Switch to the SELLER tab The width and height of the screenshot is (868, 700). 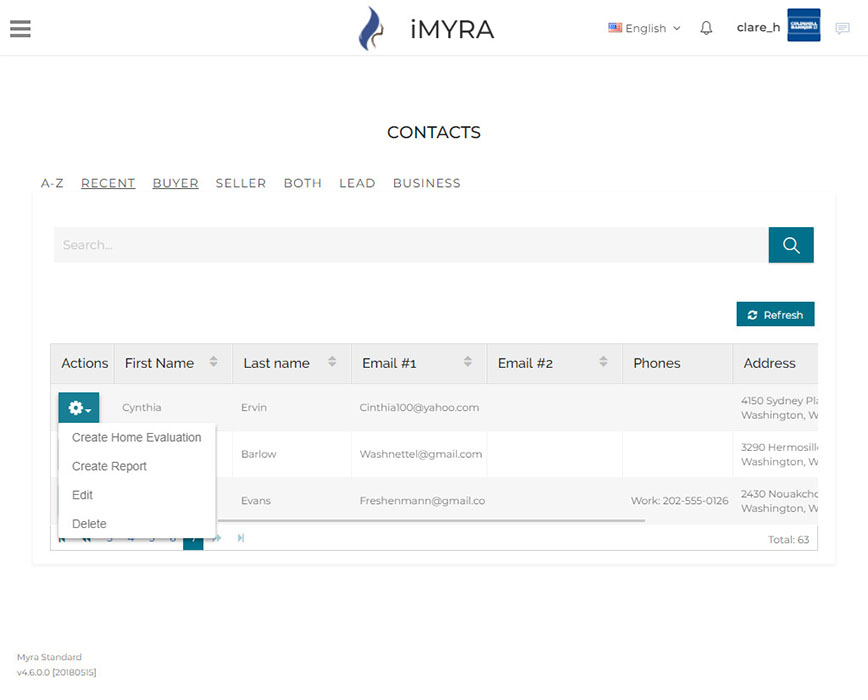pyautogui.click(x=241, y=183)
